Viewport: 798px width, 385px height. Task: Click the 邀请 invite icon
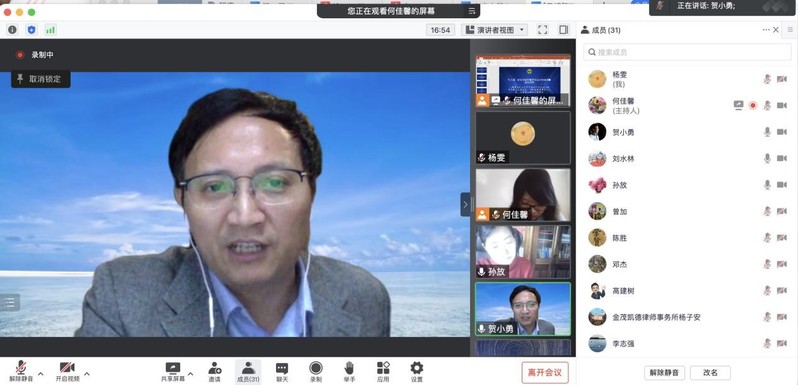[x=215, y=368]
